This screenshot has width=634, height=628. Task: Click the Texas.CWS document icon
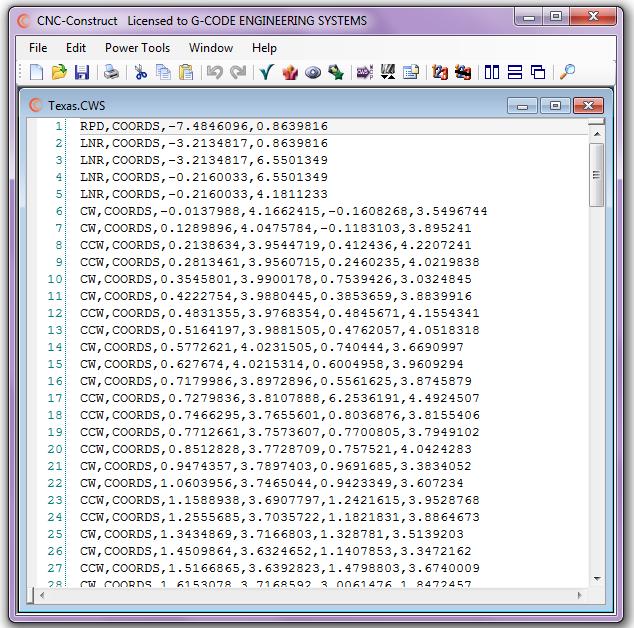pyautogui.click(x=36, y=106)
